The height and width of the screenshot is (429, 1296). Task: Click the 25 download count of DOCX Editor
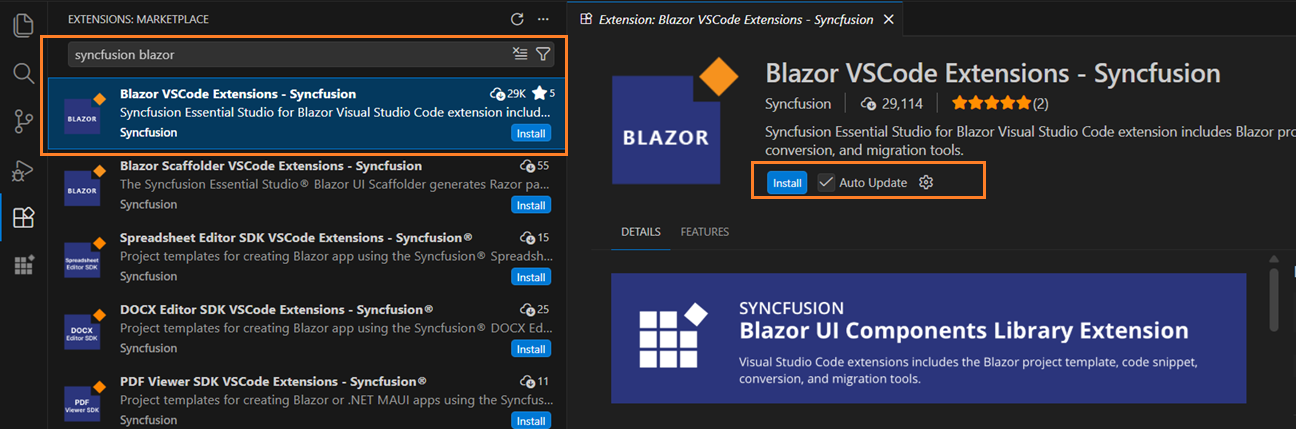tap(535, 310)
